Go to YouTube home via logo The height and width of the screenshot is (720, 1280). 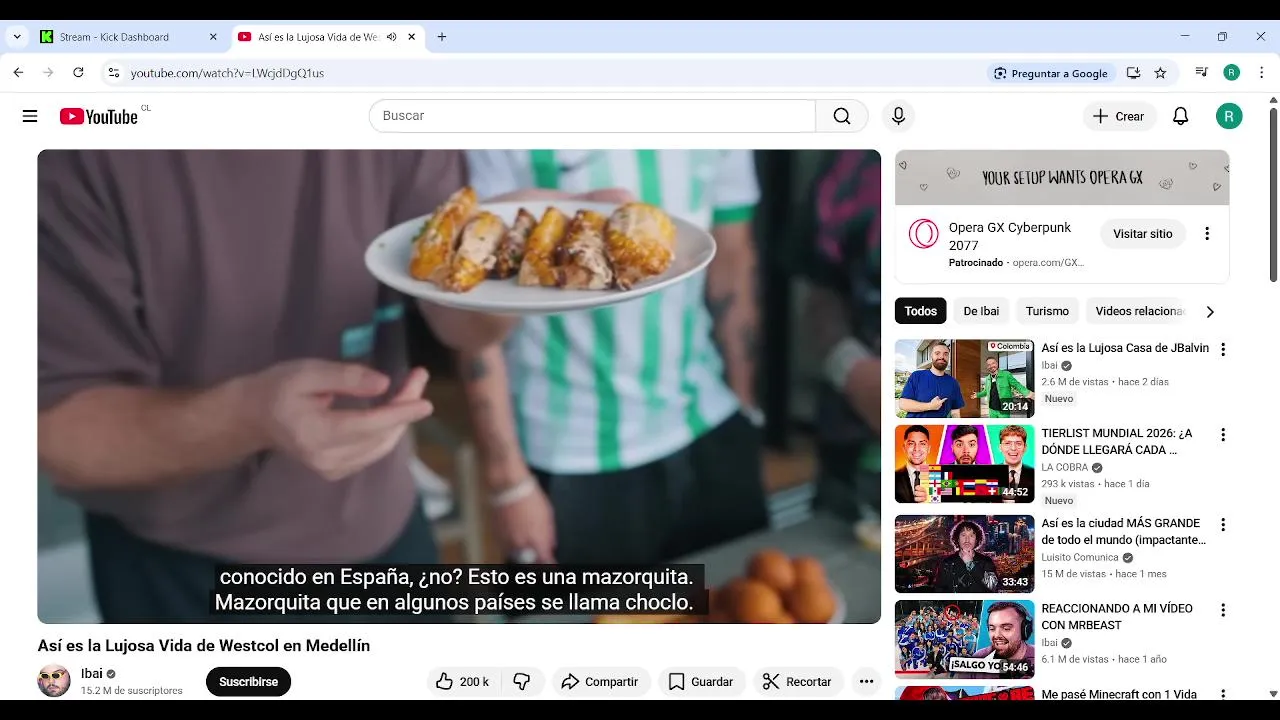(98, 116)
